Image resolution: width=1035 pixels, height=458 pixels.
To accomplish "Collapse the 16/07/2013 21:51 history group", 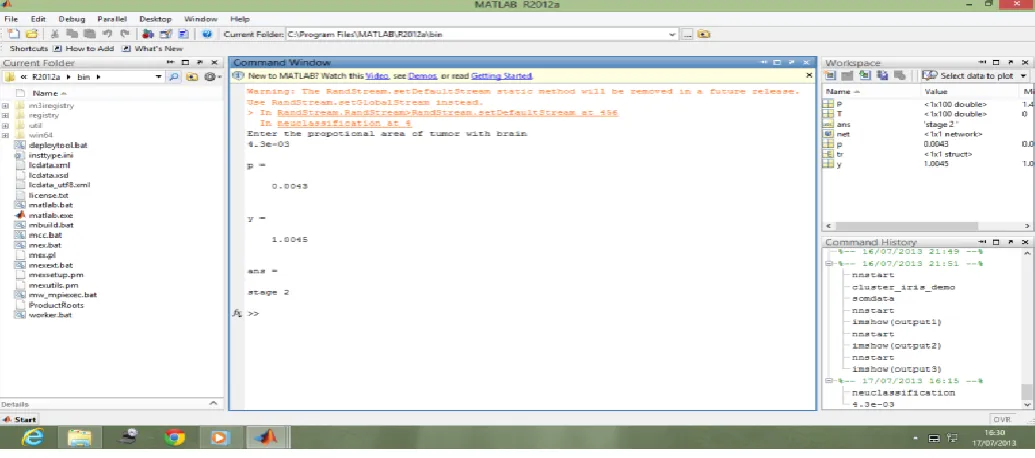I will pyautogui.click(x=829, y=263).
